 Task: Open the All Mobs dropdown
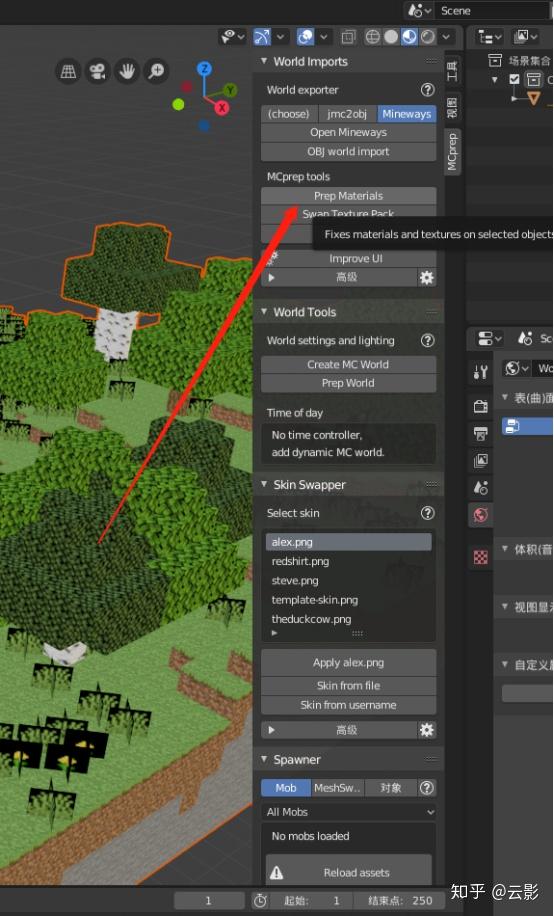pos(348,811)
